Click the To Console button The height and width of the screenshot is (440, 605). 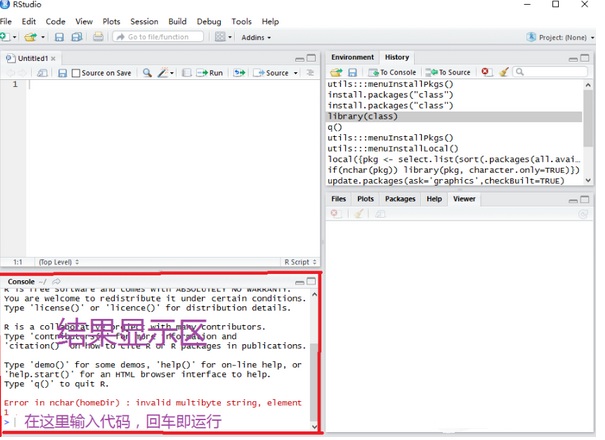click(392, 72)
